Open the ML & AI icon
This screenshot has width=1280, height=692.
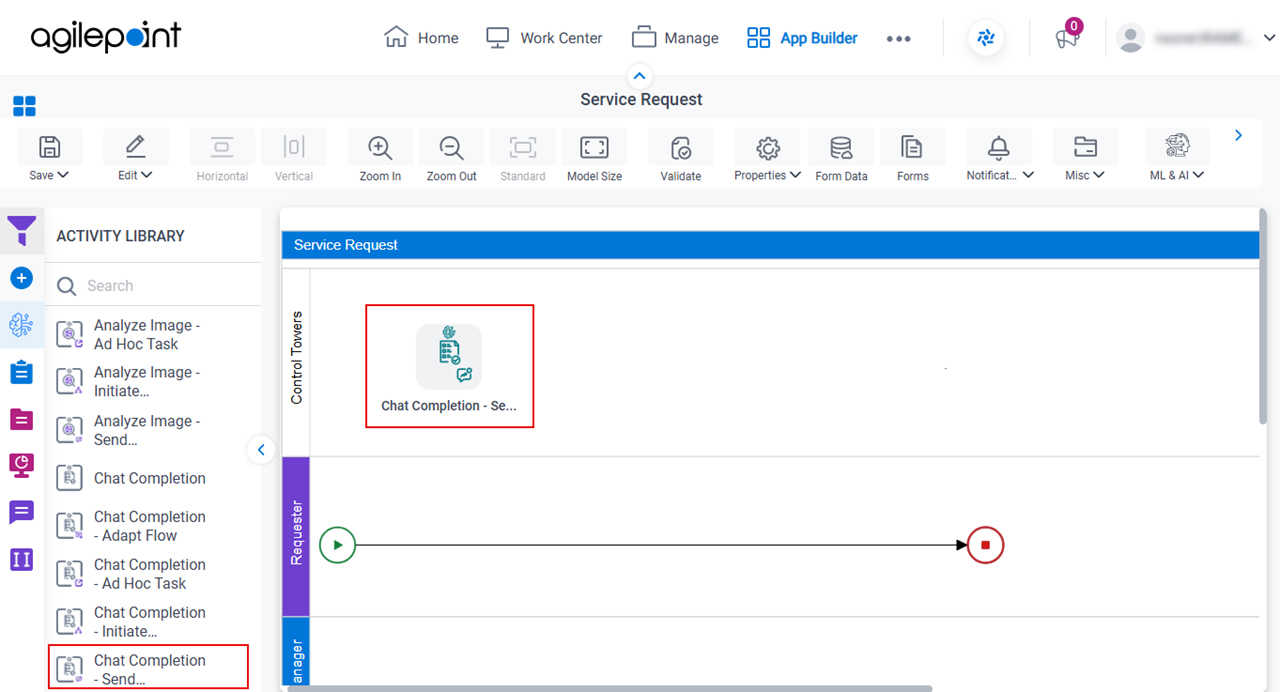click(x=1177, y=147)
